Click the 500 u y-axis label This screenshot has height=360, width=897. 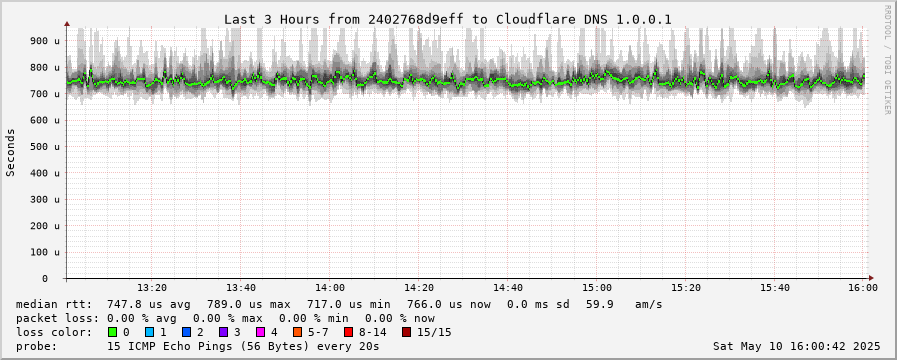click(x=45, y=147)
